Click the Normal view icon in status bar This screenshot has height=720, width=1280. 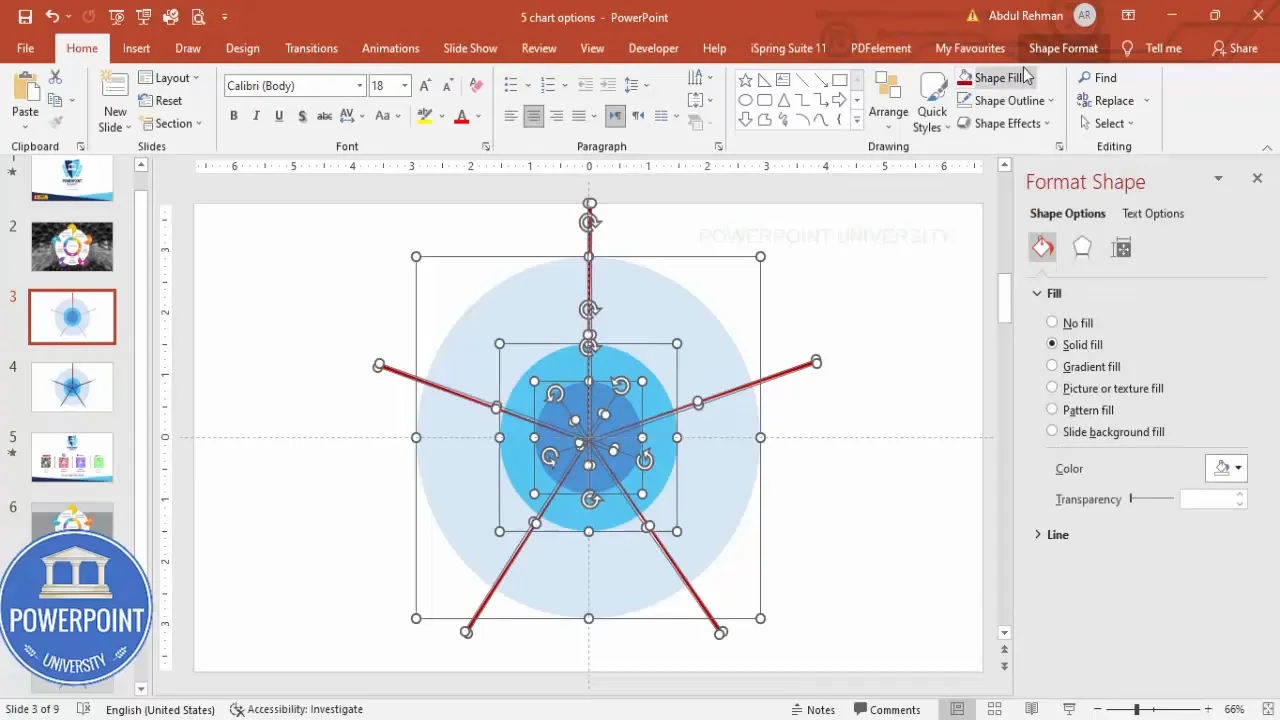957,709
